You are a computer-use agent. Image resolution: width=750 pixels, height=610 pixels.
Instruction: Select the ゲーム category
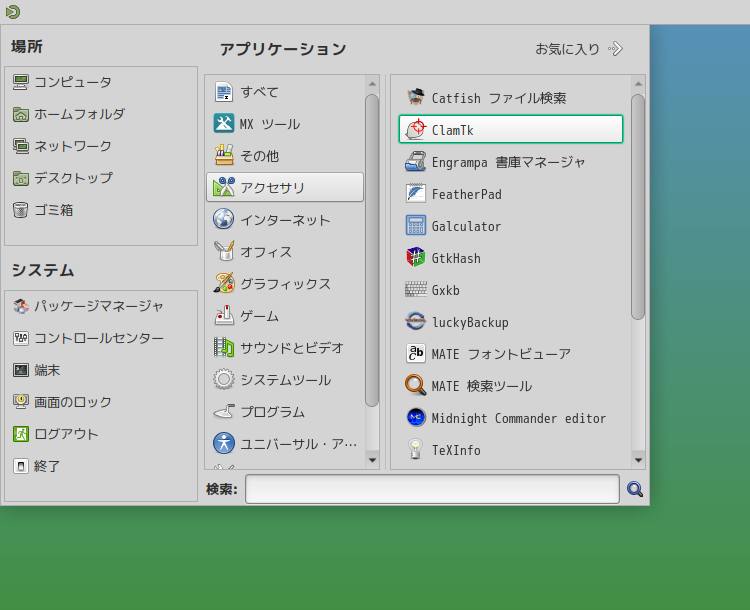(x=285, y=316)
